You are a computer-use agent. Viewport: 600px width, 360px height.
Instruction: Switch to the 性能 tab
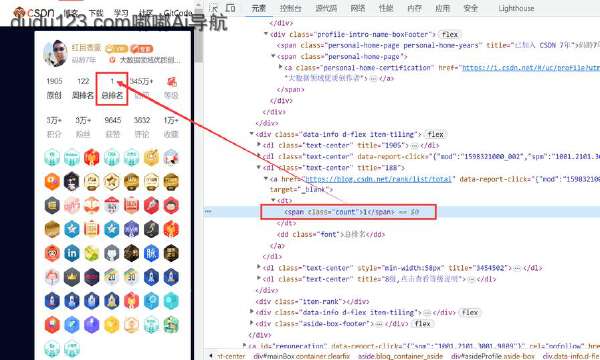(x=386, y=8)
